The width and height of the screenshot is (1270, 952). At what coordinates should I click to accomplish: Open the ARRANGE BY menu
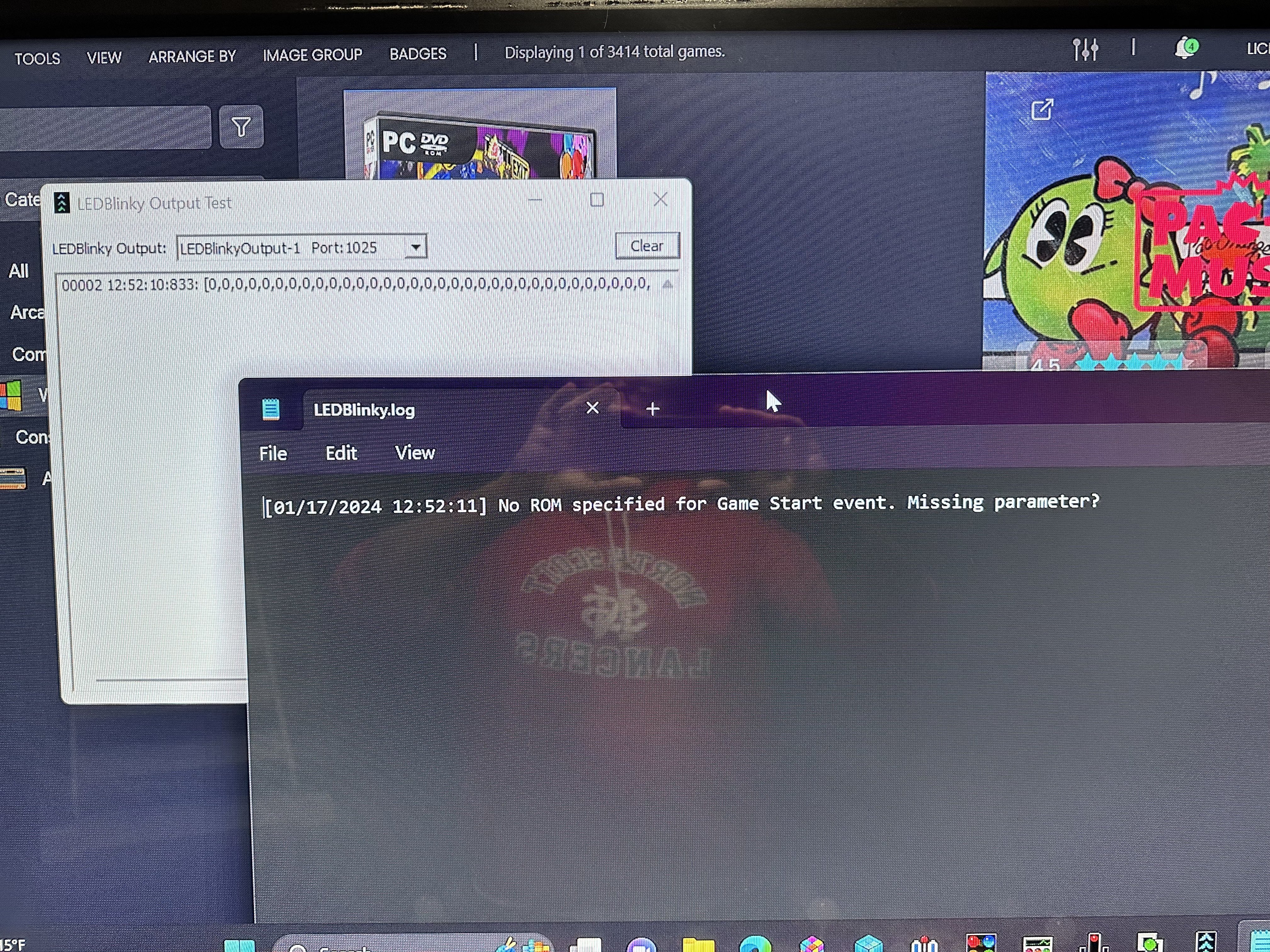[x=192, y=56]
